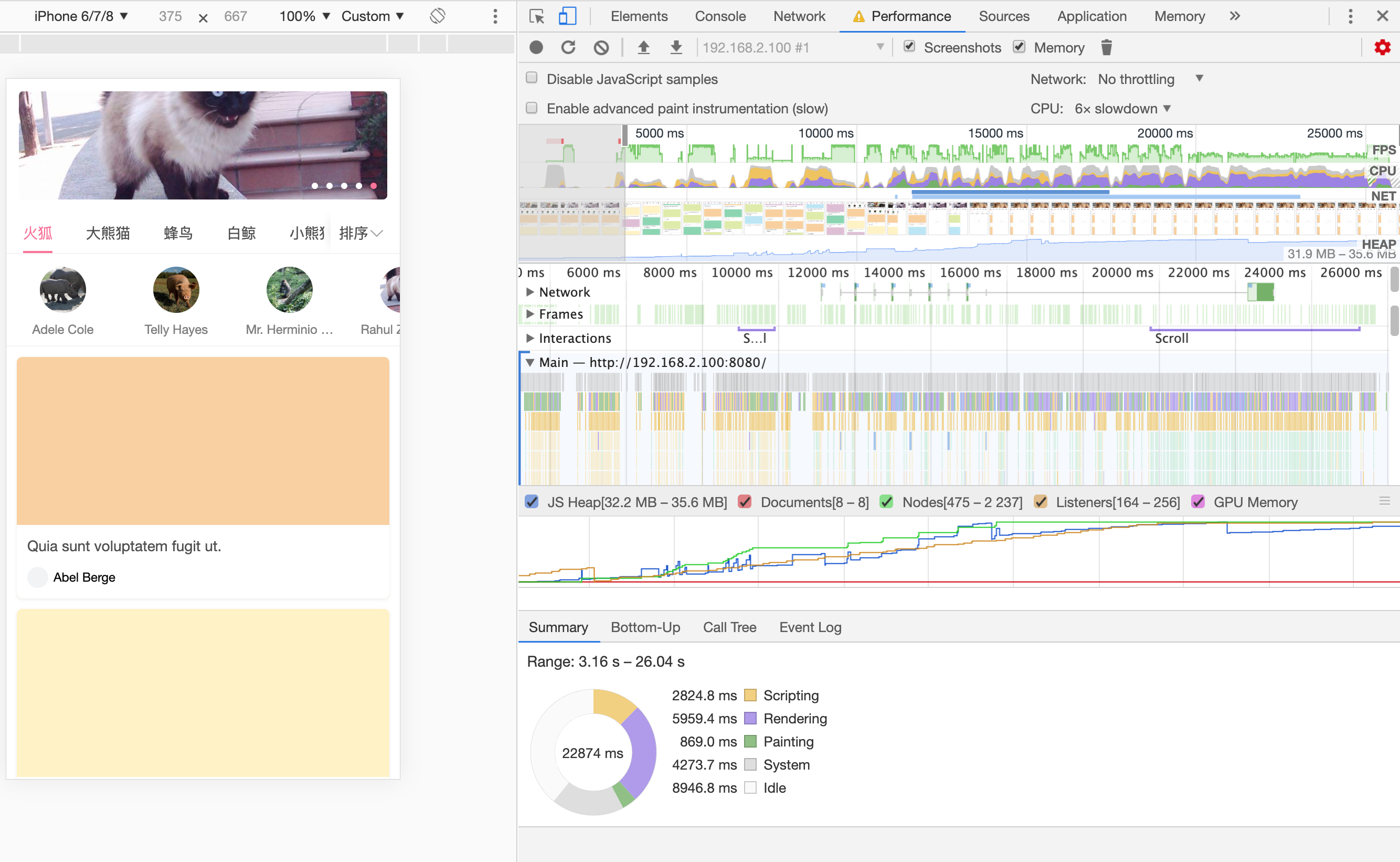Save the profile using download icon
Image resolution: width=1400 pixels, height=862 pixels.
coord(676,47)
